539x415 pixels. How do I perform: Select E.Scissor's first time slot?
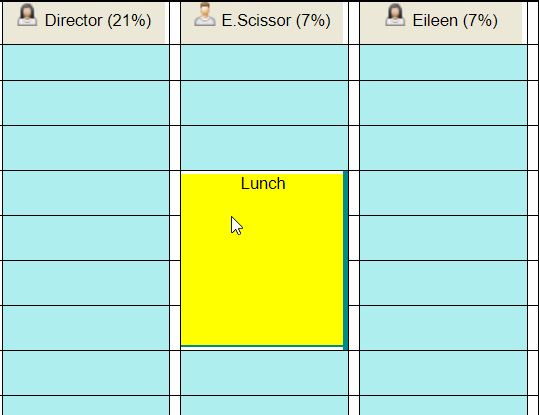click(264, 63)
